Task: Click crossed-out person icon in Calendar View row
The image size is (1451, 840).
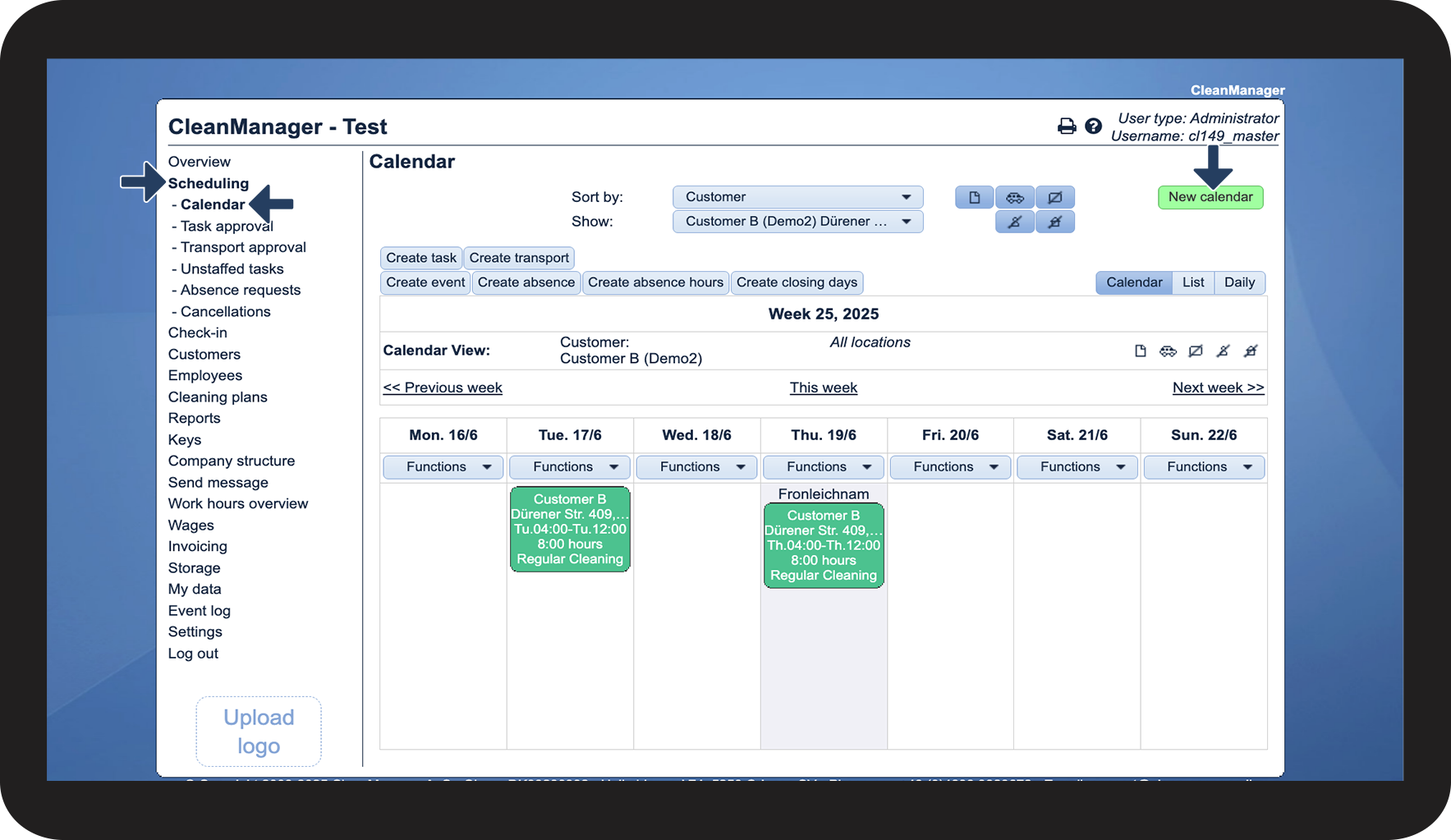Action: tap(1223, 351)
